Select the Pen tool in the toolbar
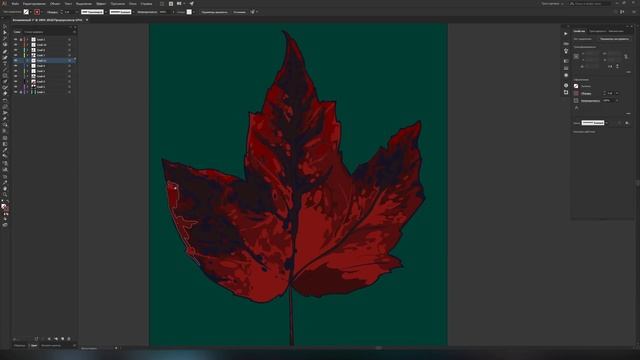Screen dimensions: 640x360 click(x=5, y=51)
